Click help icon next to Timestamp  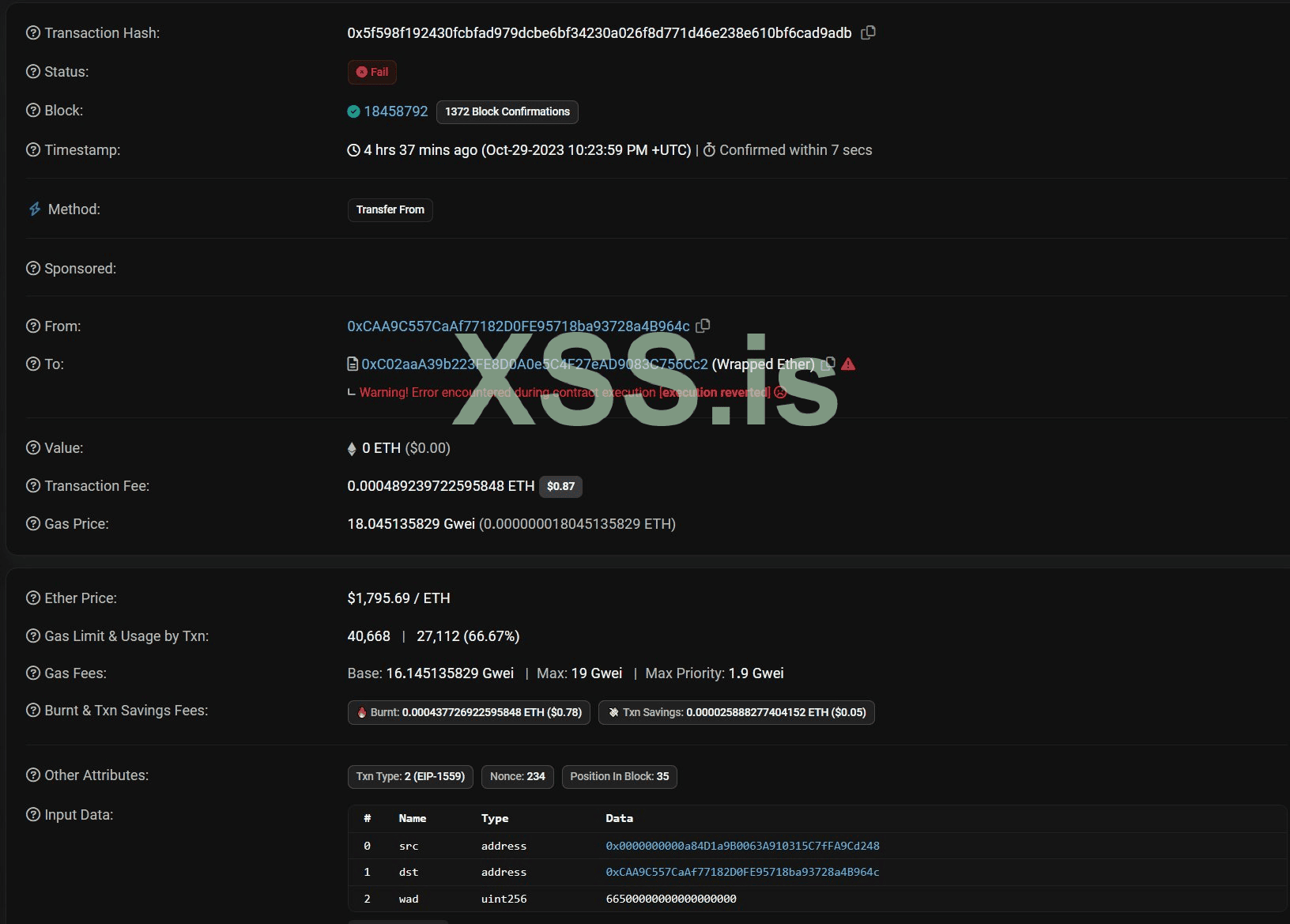pos(33,150)
